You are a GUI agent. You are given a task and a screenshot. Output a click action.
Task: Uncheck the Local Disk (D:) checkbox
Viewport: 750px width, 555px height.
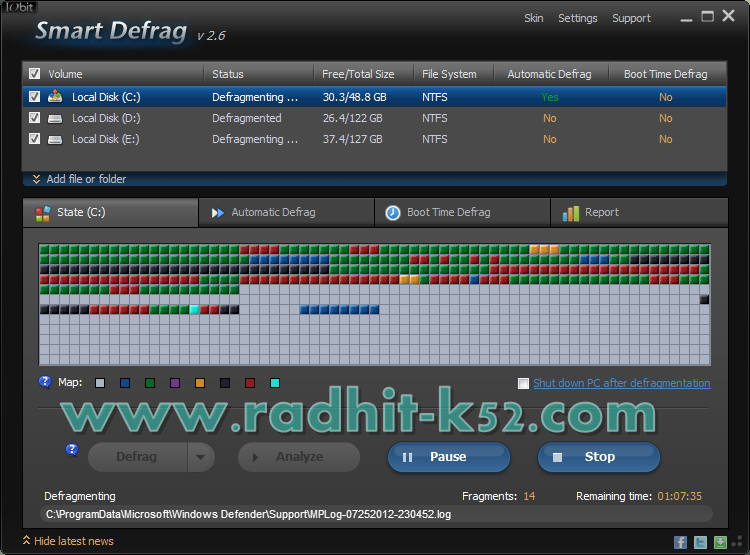click(34, 118)
